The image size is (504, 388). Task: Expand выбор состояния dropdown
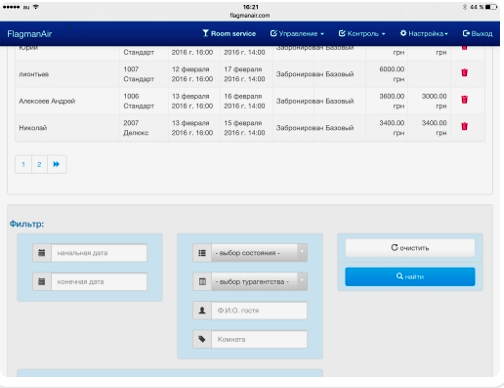click(259, 253)
